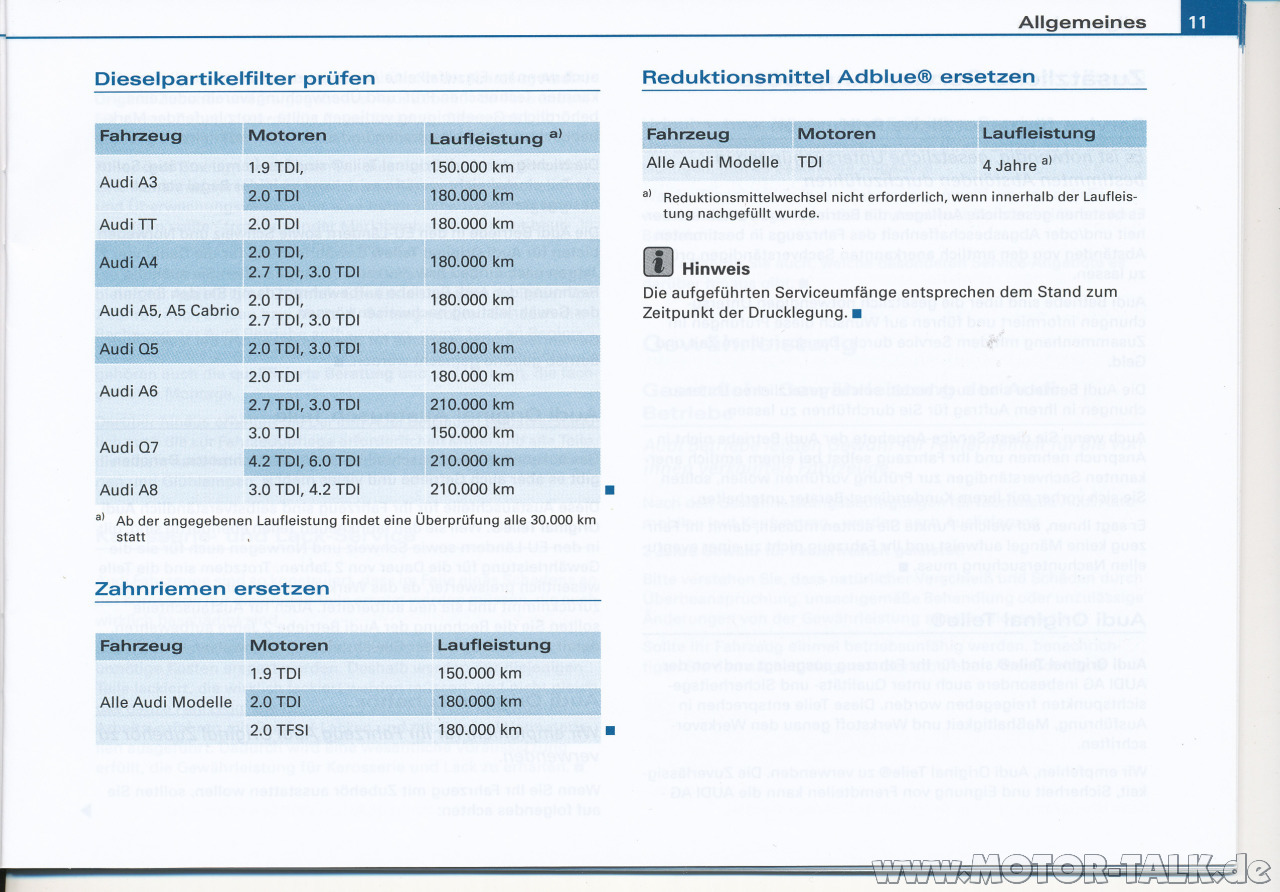
Task: Click "Fahrzeug" header in Dieselpartikelfilter table
Action: tap(141, 135)
